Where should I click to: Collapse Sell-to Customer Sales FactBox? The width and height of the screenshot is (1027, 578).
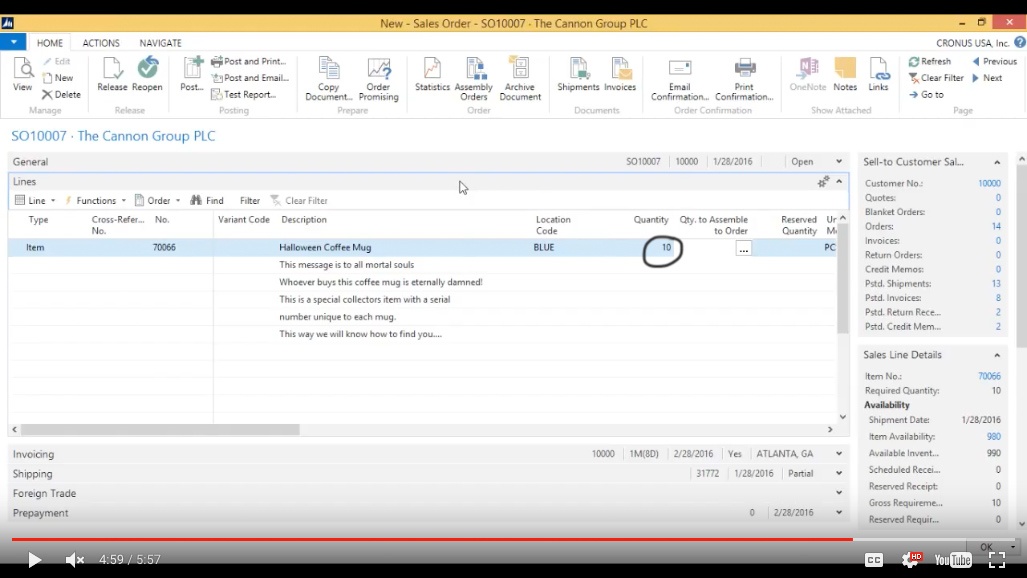click(x=997, y=162)
